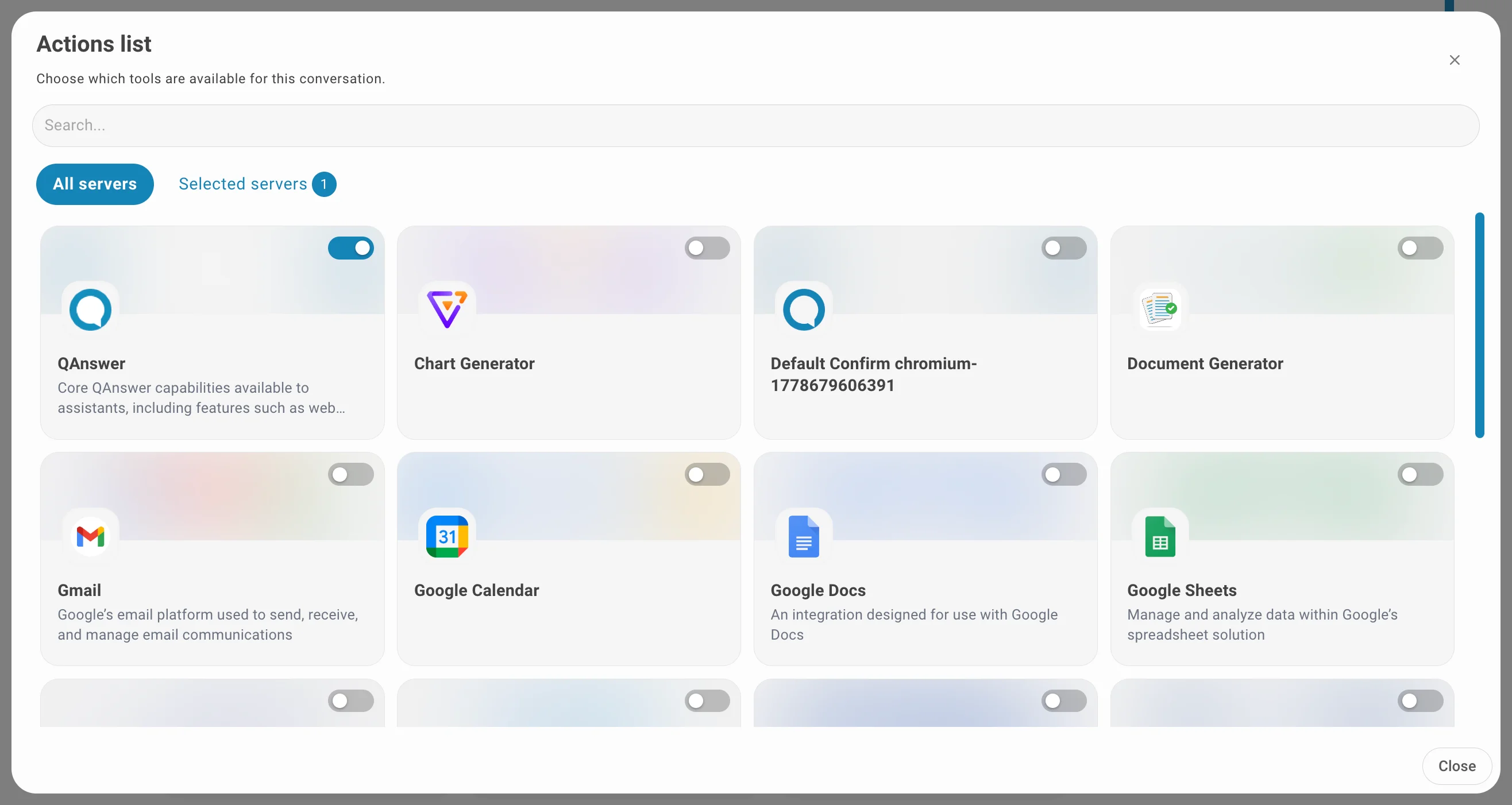This screenshot has height=805, width=1512.
Task: Click the 'Manage and analyze data' description
Action: tap(1262, 624)
